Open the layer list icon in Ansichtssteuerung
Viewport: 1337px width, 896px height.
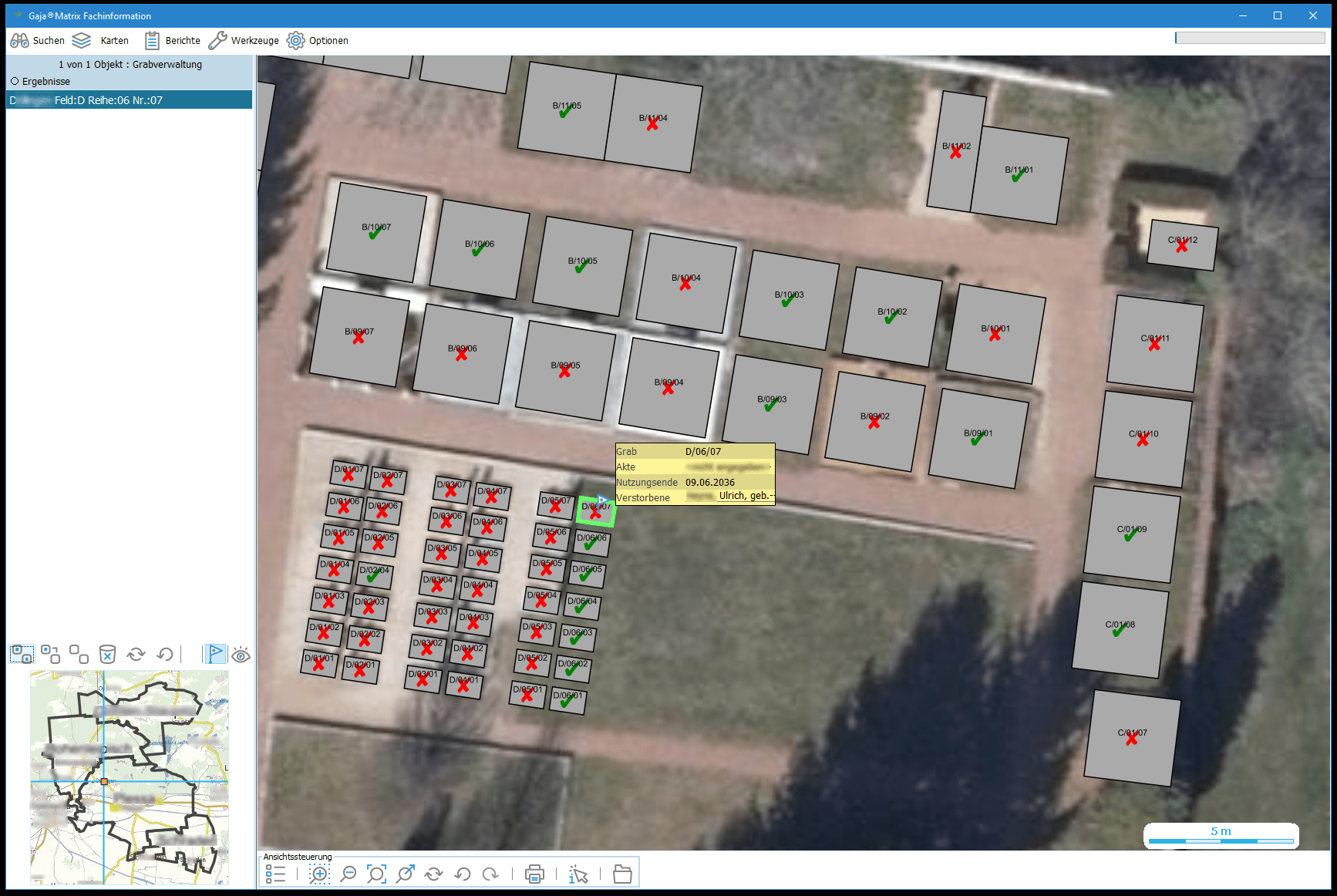click(x=275, y=874)
